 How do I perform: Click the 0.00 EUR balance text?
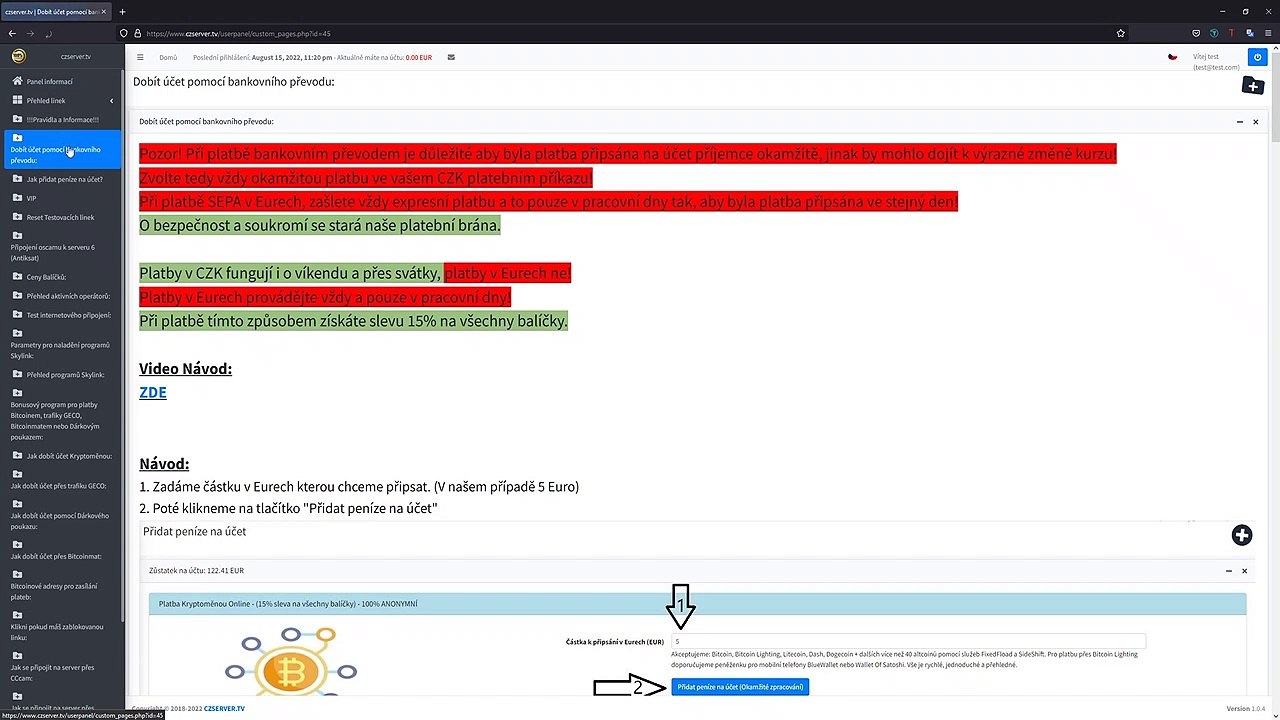point(419,57)
